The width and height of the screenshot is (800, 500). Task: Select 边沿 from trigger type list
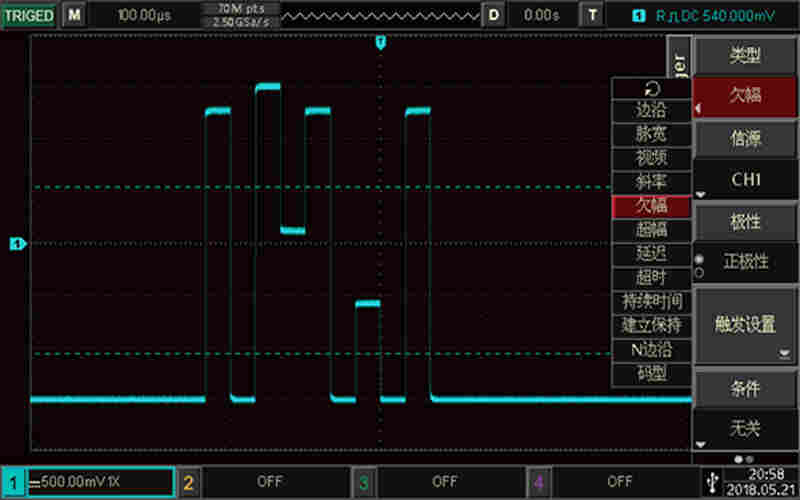coord(651,110)
